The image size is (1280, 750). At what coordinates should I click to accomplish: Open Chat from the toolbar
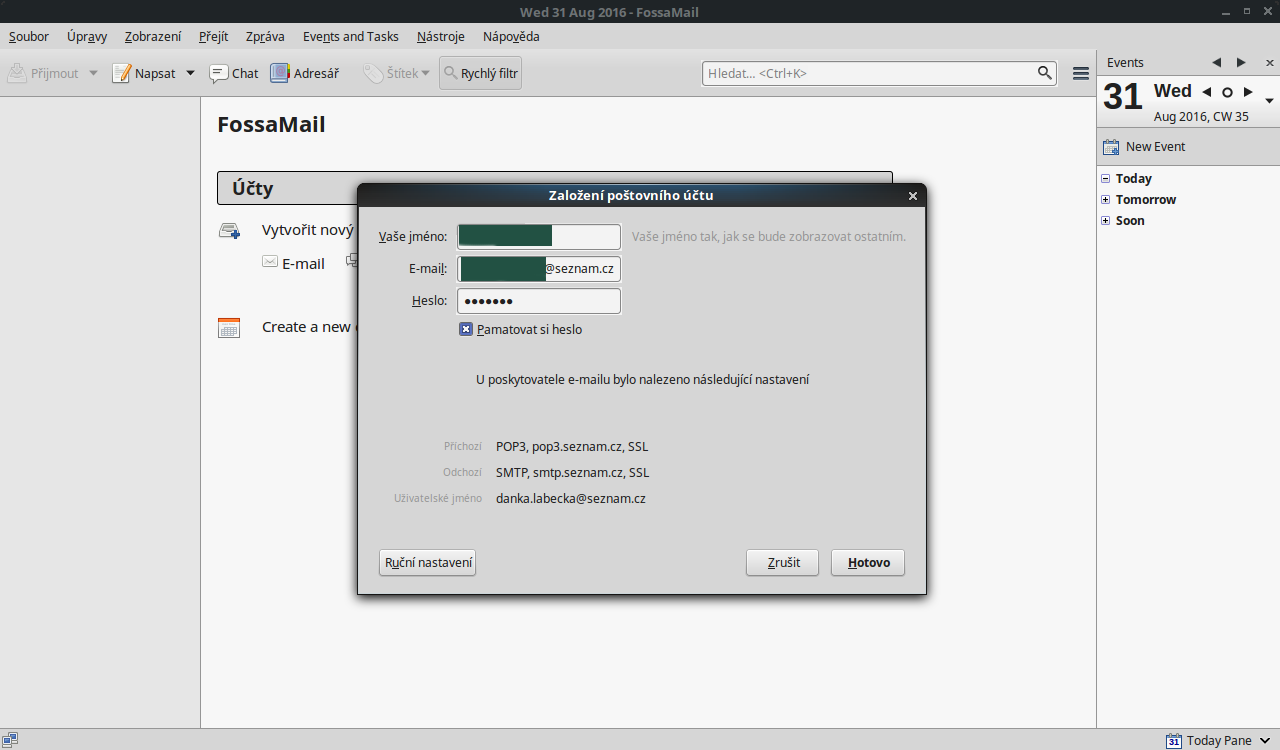234,73
